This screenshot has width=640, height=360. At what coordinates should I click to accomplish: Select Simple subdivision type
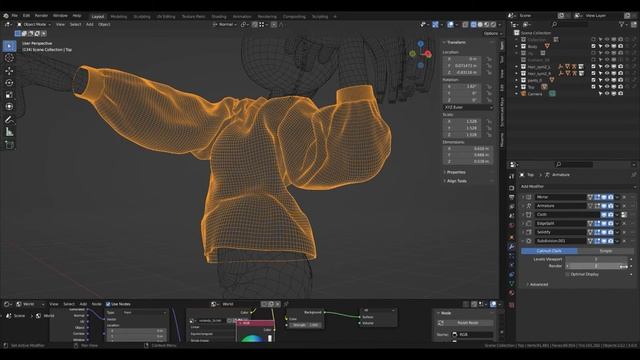point(606,251)
